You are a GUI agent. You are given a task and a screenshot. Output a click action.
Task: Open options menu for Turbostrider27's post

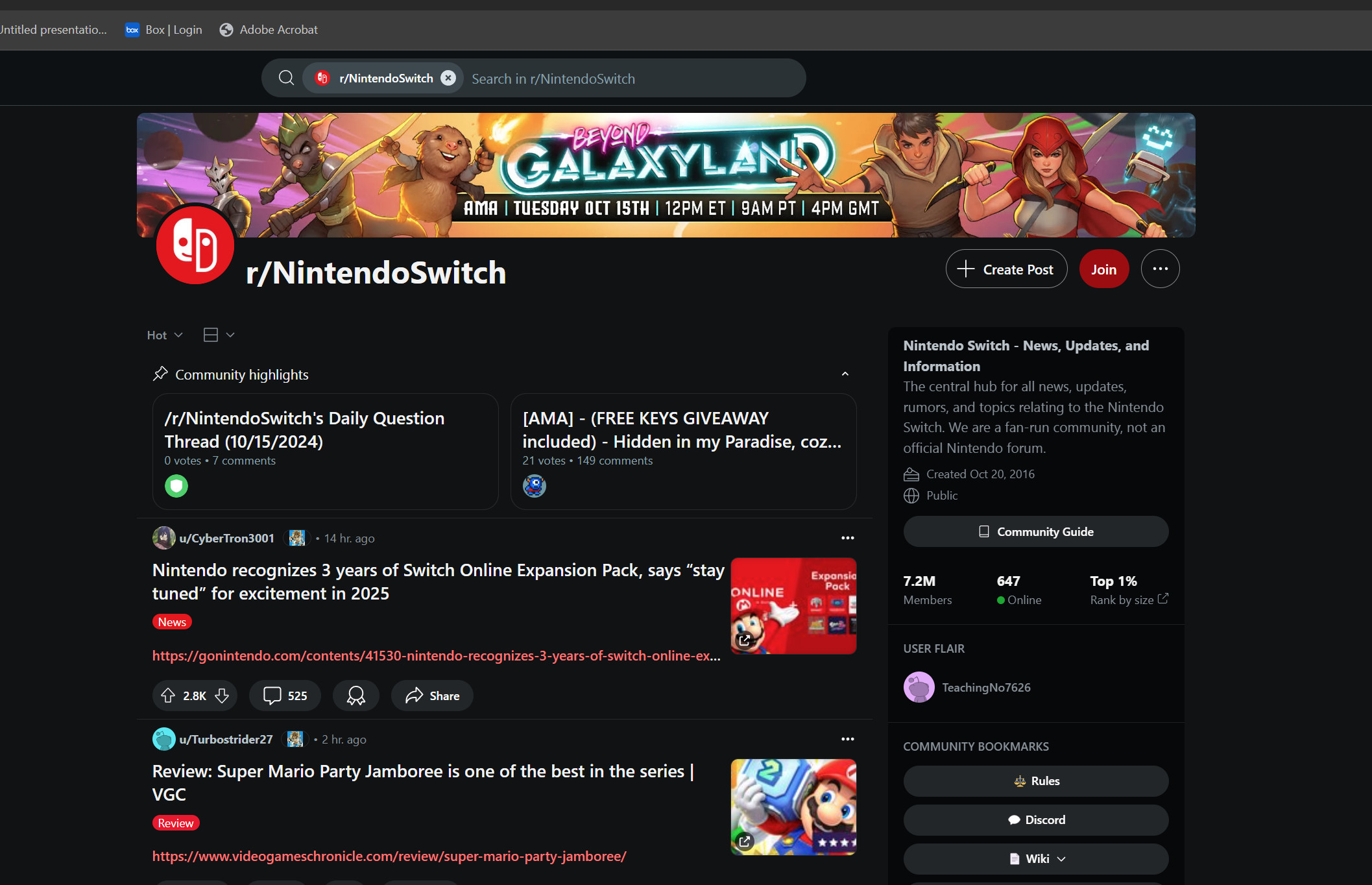pyautogui.click(x=847, y=740)
